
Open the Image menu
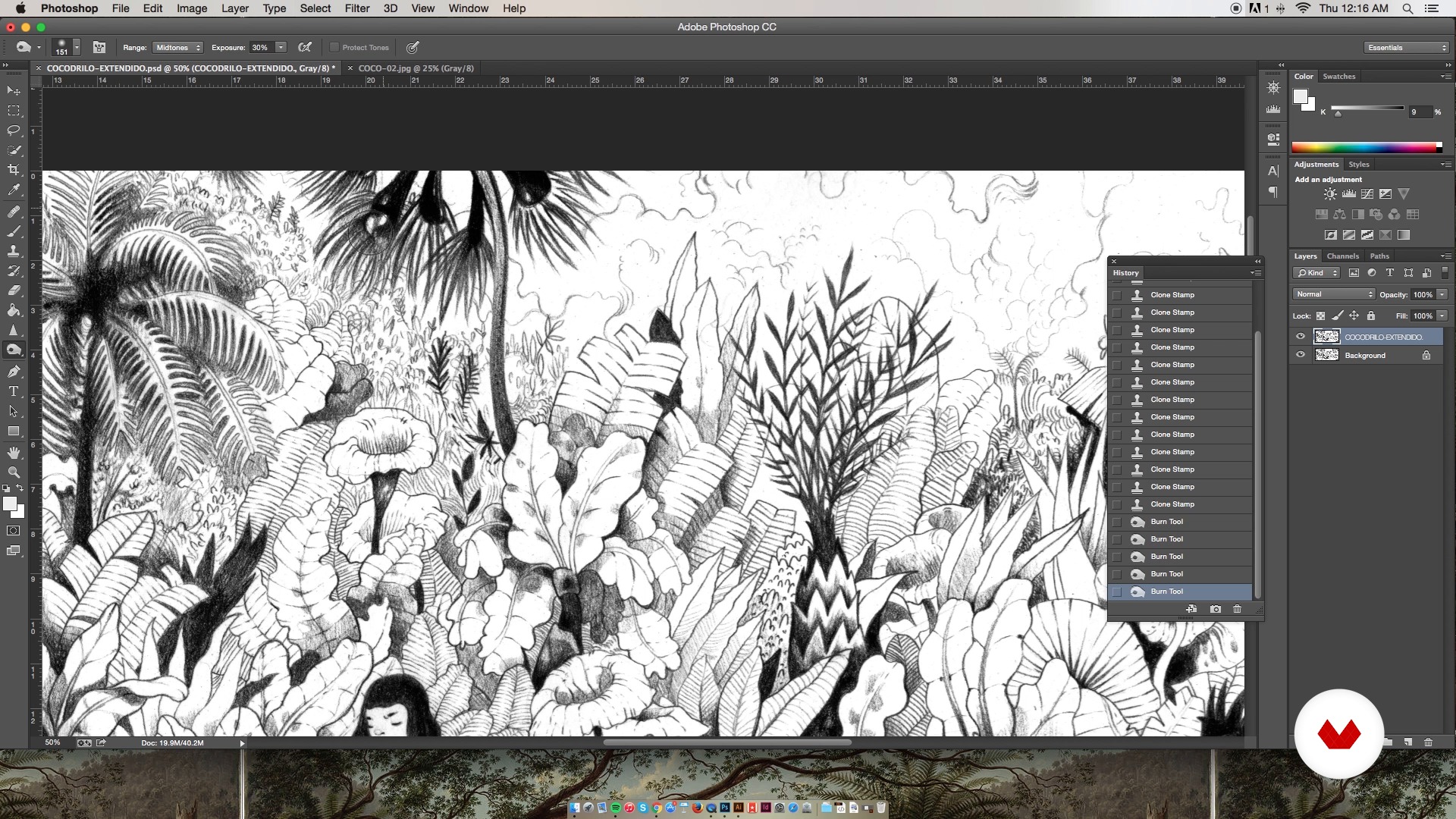point(192,8)
